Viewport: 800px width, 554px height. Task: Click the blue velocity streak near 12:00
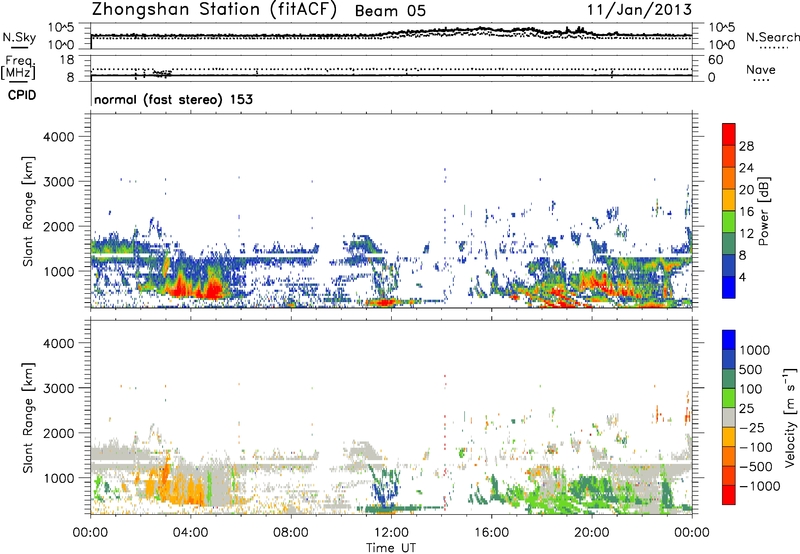pyautogui.click(x=384, y=487)
